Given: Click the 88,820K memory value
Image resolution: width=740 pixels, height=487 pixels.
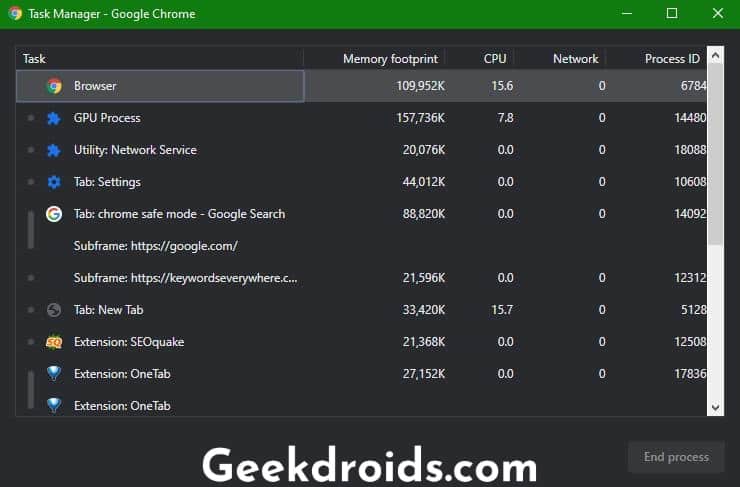Looking at the screenshot, I should tap(424, 214).
